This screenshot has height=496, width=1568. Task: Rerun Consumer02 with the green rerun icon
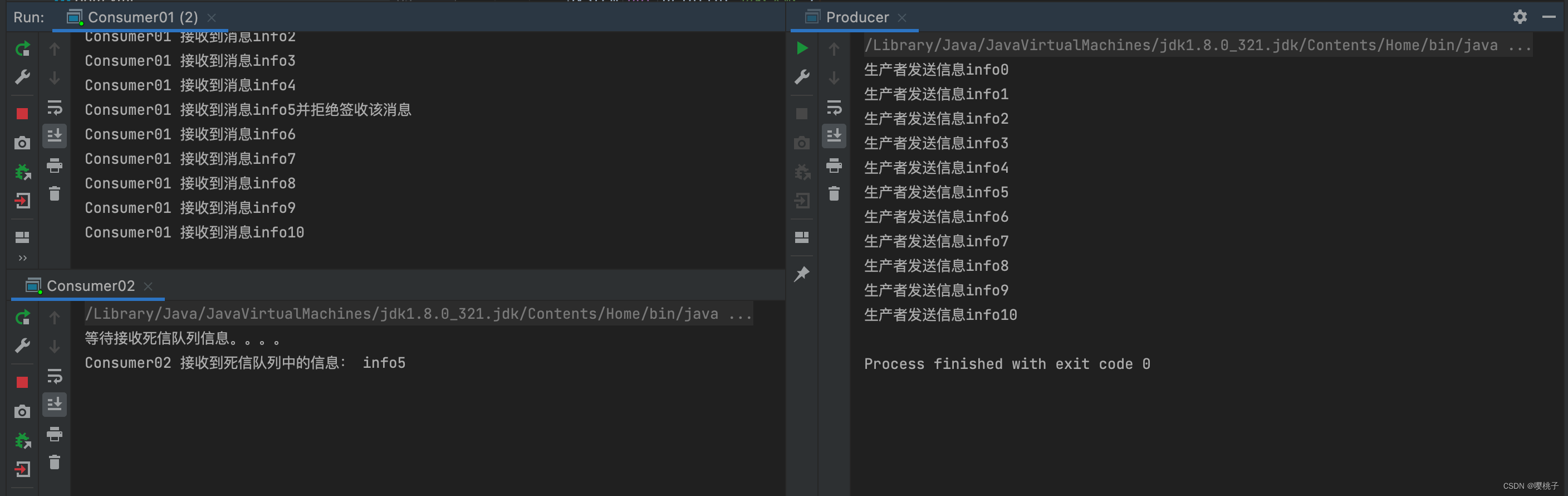[22, 317]
